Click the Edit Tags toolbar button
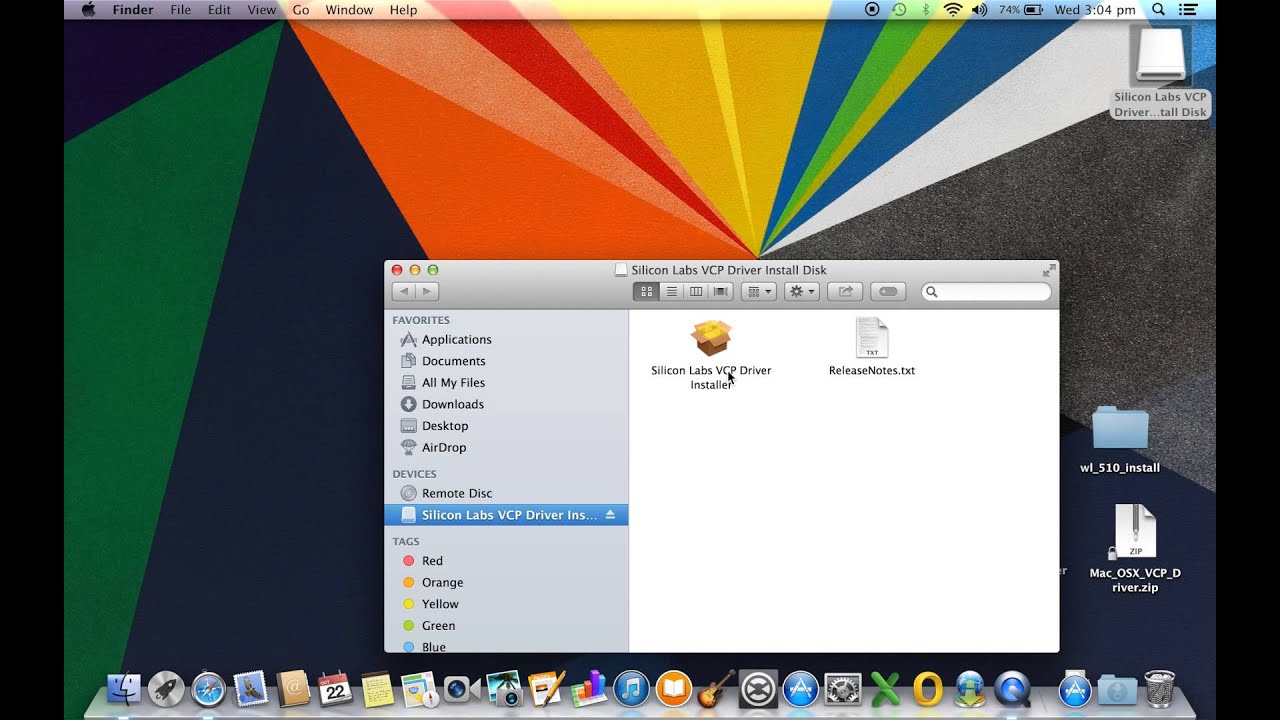The width and height of the screenshot is (1280, 720). point(888,291)
